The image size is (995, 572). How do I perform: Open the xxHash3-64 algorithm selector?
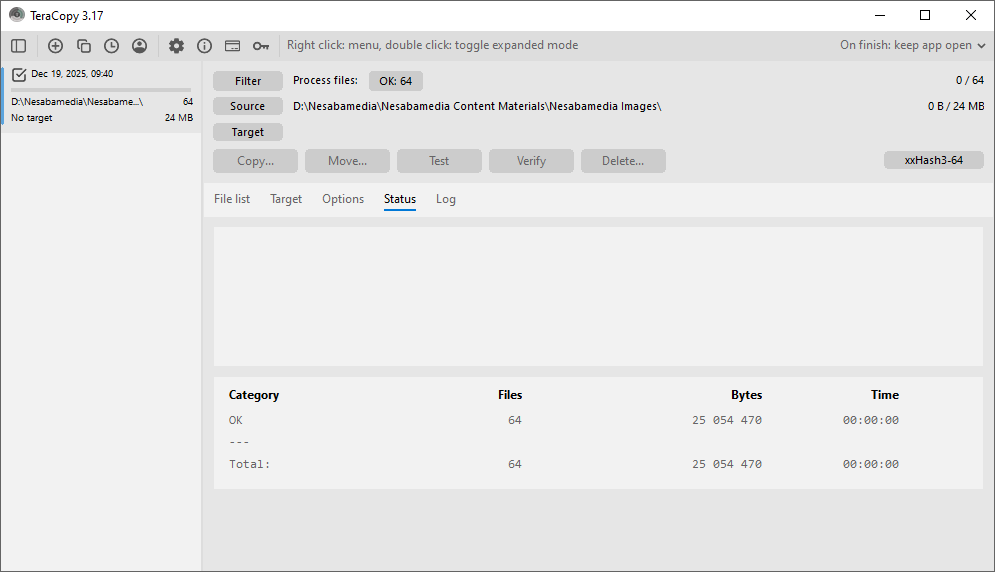tap(933, 160)
